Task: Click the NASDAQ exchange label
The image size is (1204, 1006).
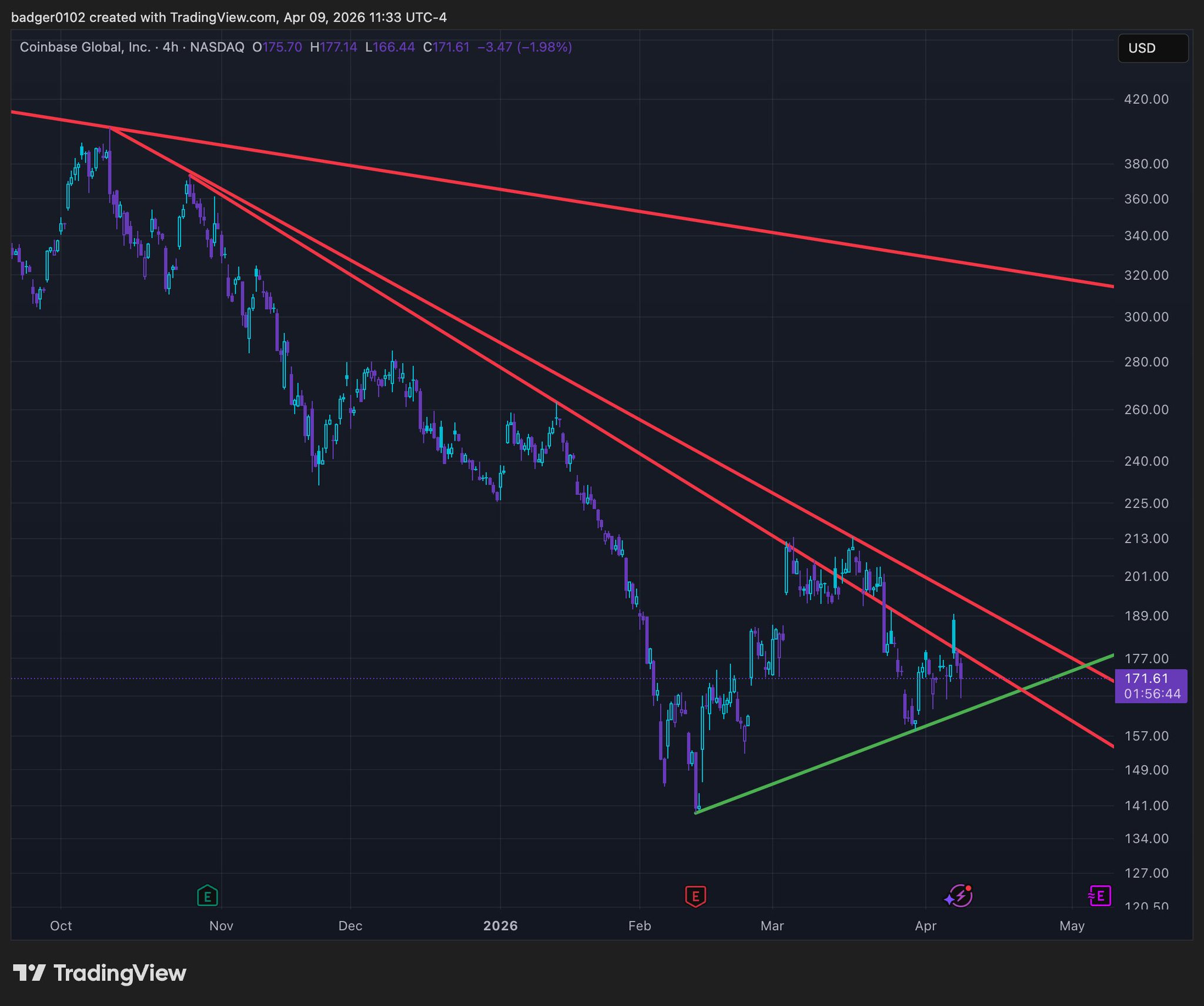Action: [217, 47]
